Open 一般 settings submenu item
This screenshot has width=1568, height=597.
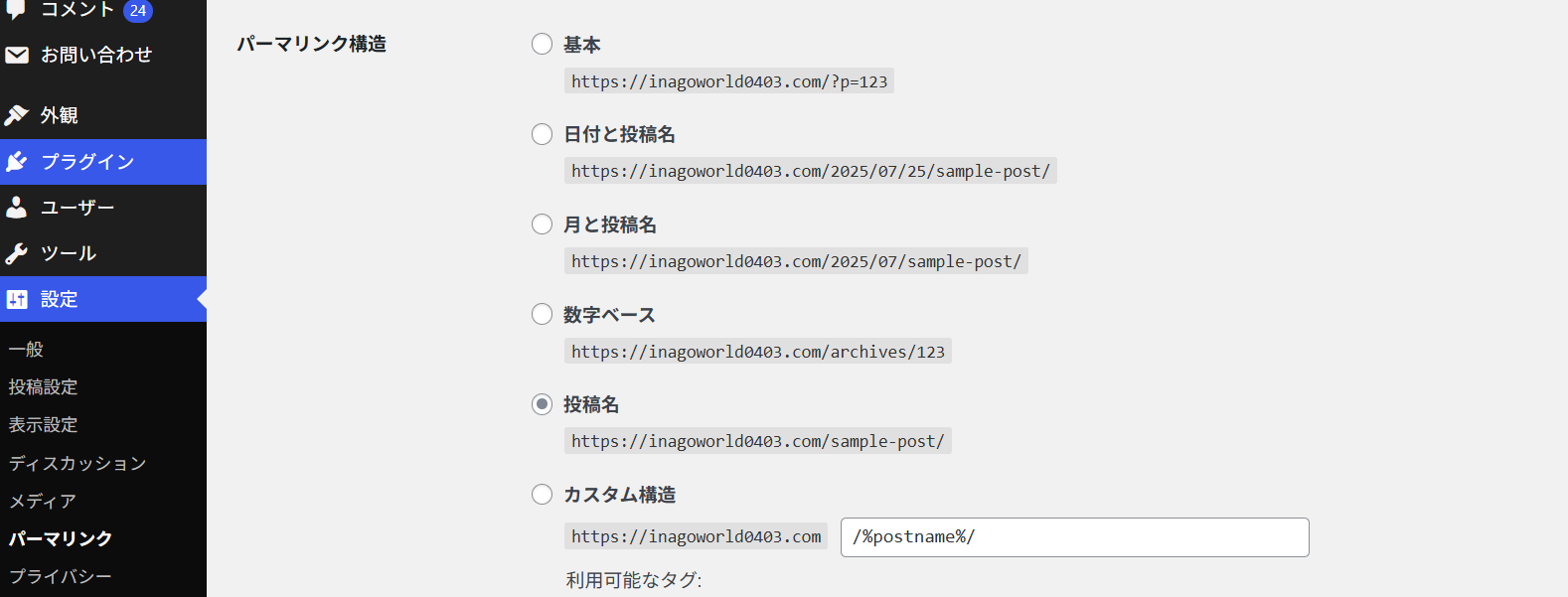tap(27, 350)
